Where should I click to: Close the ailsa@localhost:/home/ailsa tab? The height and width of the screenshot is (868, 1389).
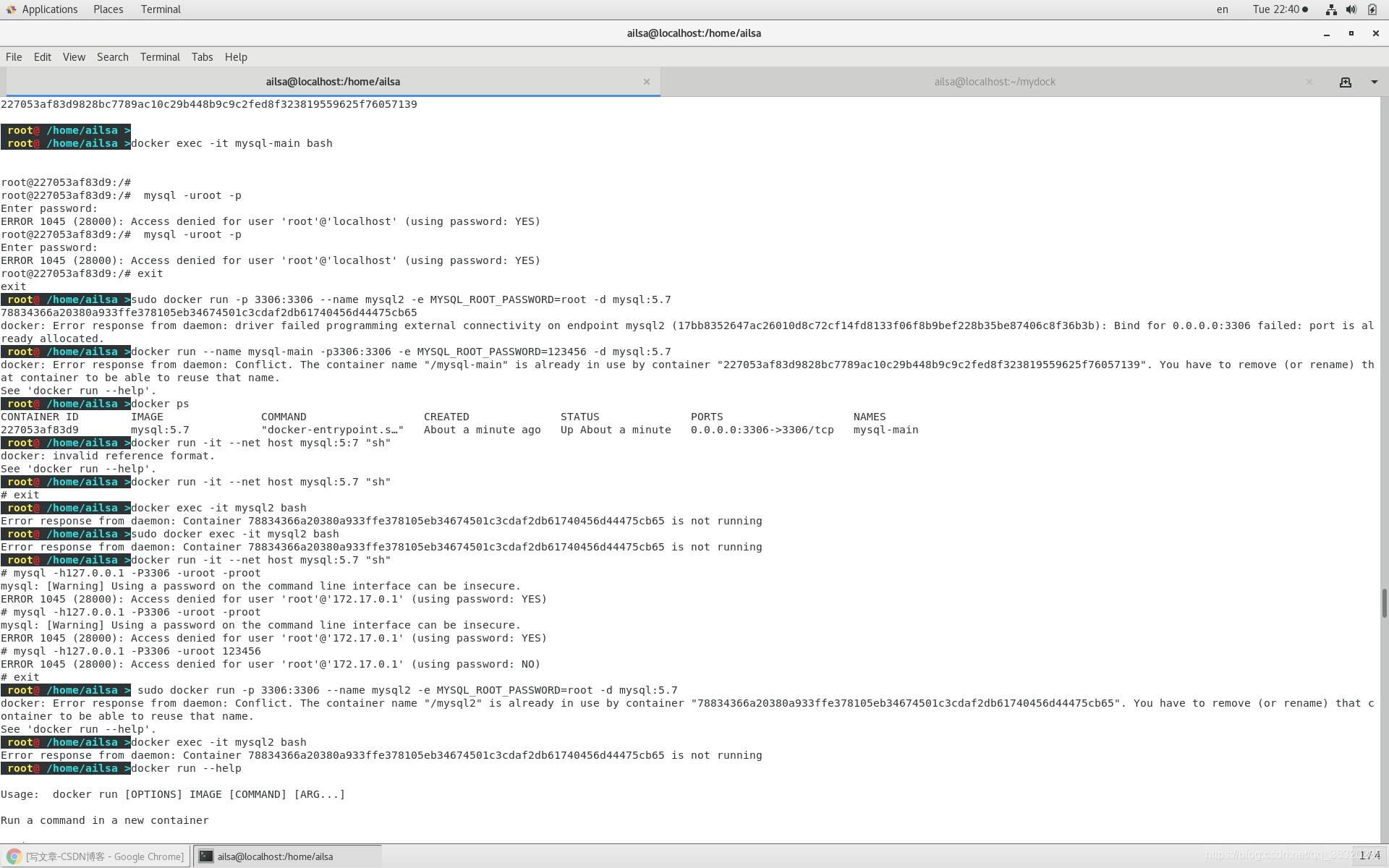pyautogui.click(x=647, y=82)
